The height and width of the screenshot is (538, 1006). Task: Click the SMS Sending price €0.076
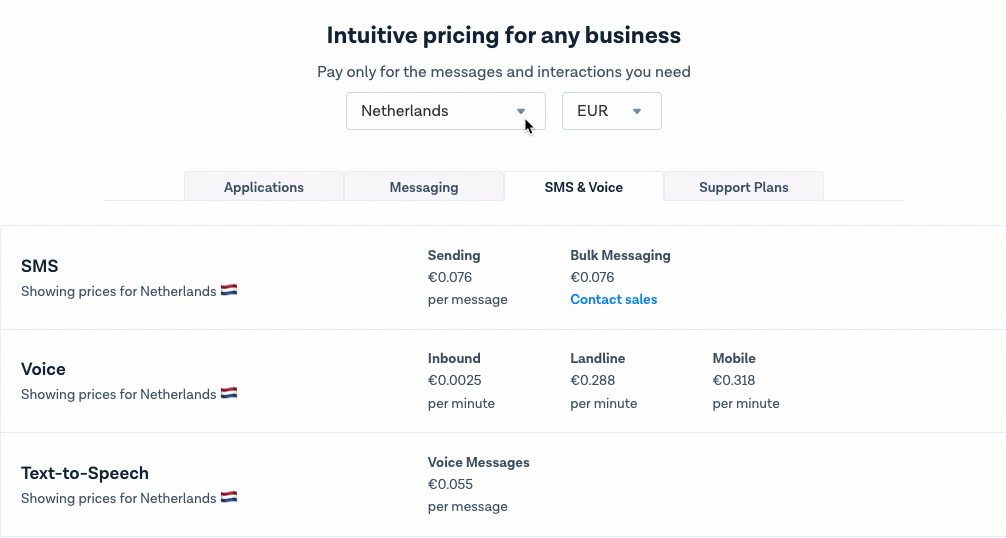(x=450, y=277)
